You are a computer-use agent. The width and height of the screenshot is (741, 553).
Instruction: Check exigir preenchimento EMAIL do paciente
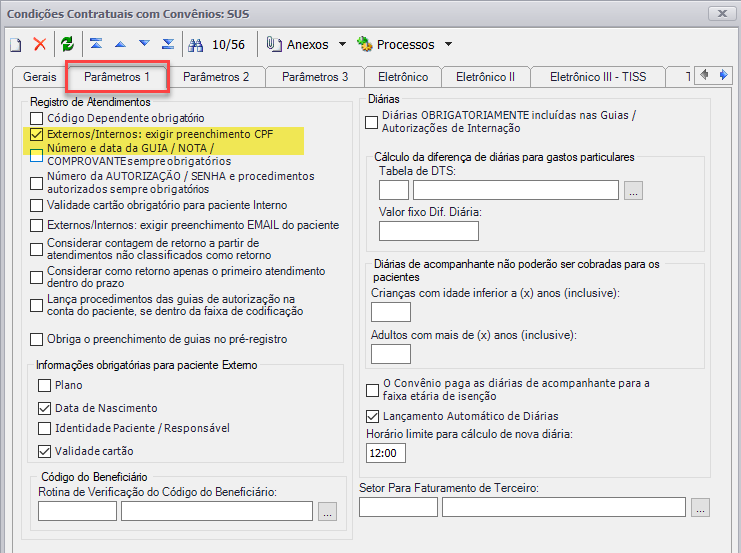pos(36,225)
